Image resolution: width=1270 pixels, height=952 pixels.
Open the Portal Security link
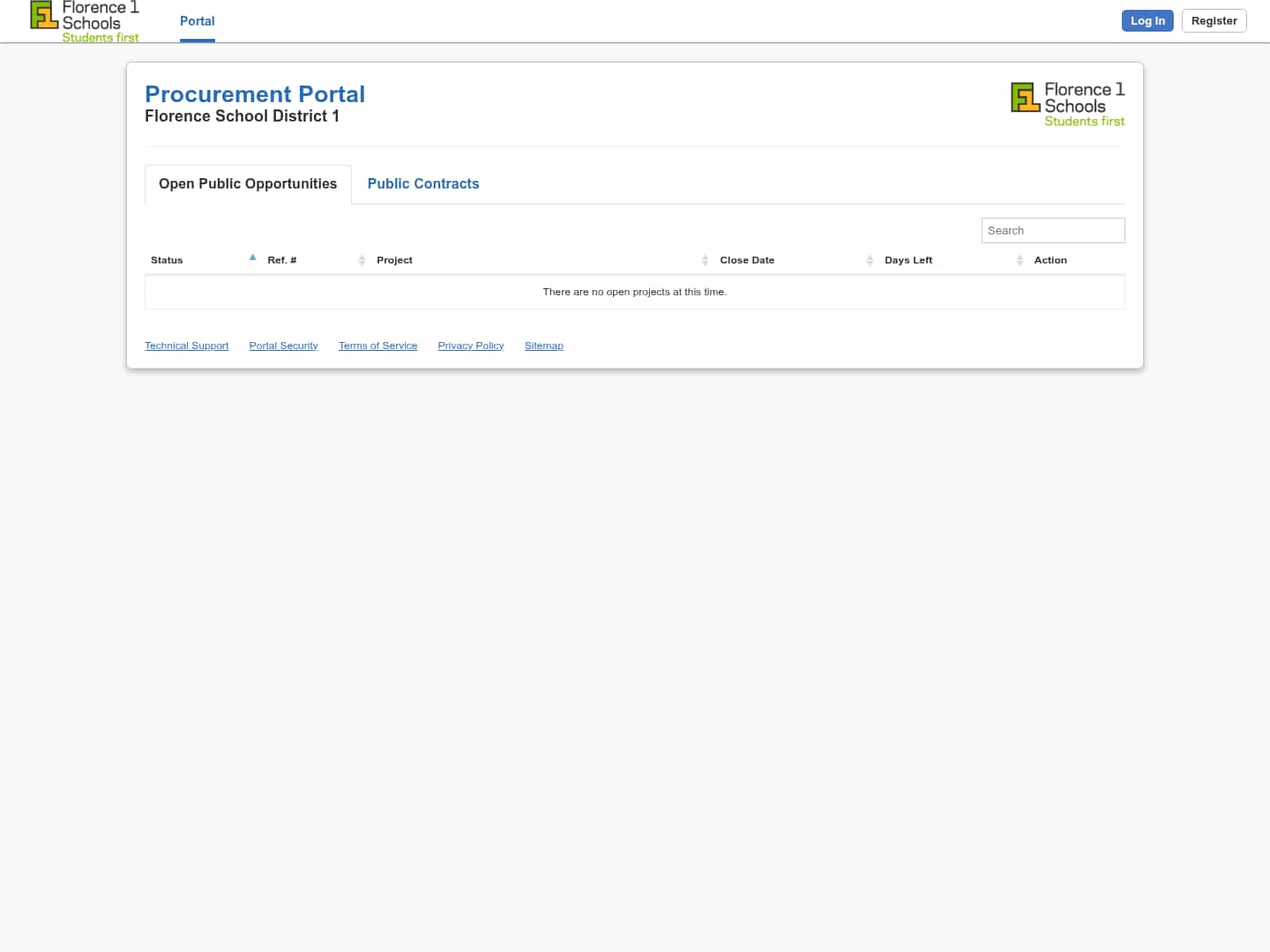pyautogui.click(x=283, y=346)
